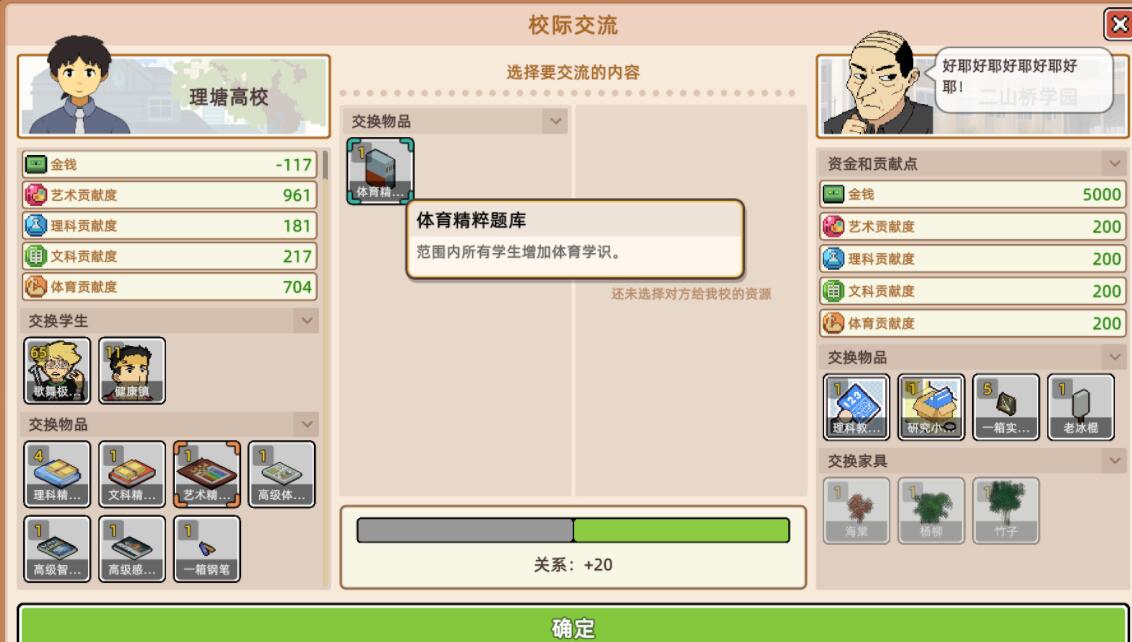Select the highlighted 艺术精粹 item
This screenshot has height=642, width=1132.
(x=207, y=474)
